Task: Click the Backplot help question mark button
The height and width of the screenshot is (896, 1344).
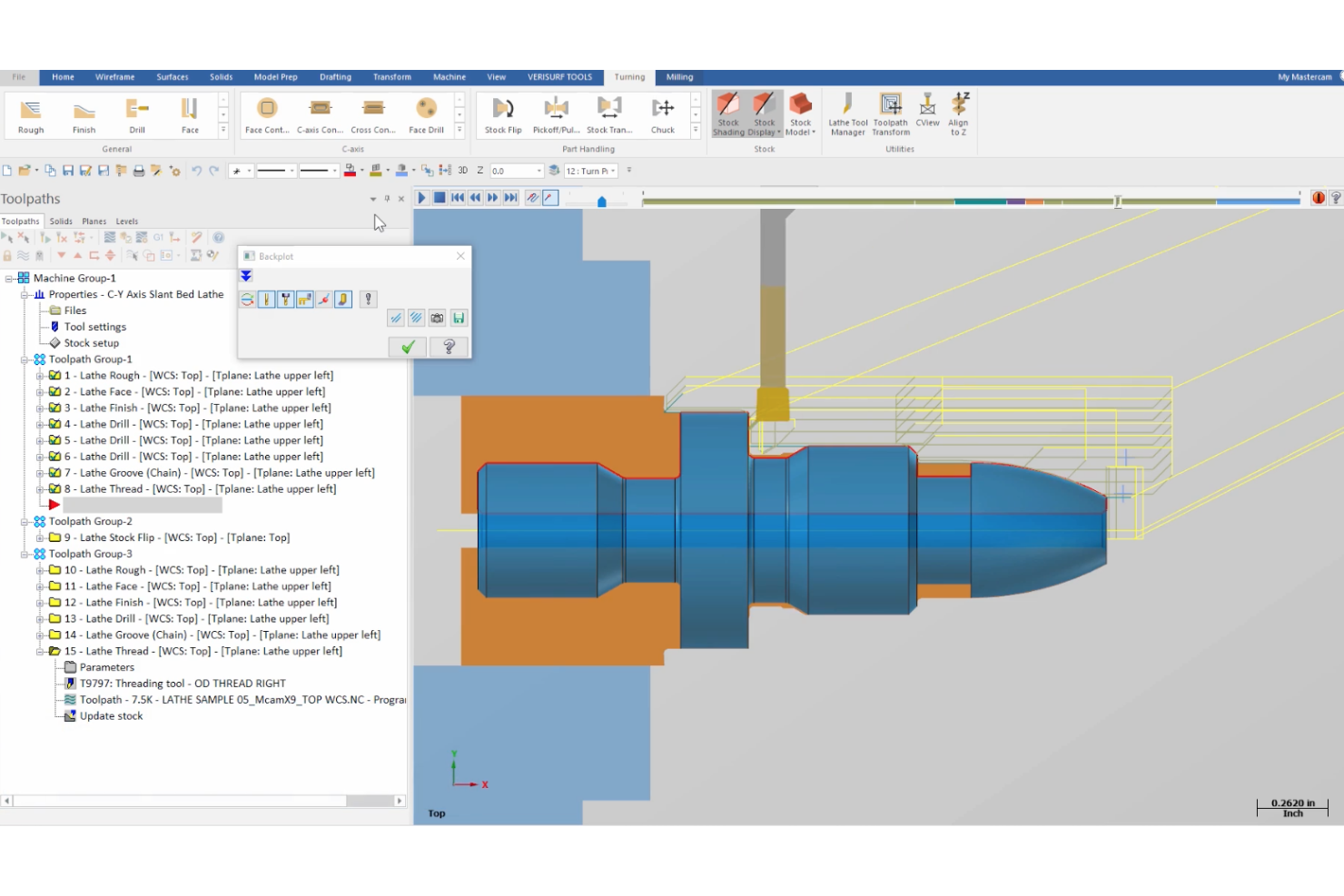Action: (x=449, y=347)
